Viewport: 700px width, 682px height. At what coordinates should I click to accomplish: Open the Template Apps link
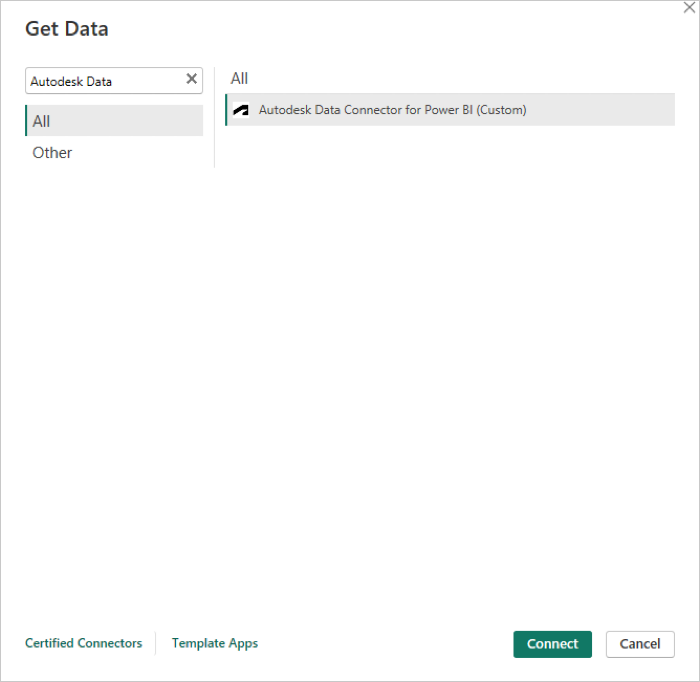215,643
